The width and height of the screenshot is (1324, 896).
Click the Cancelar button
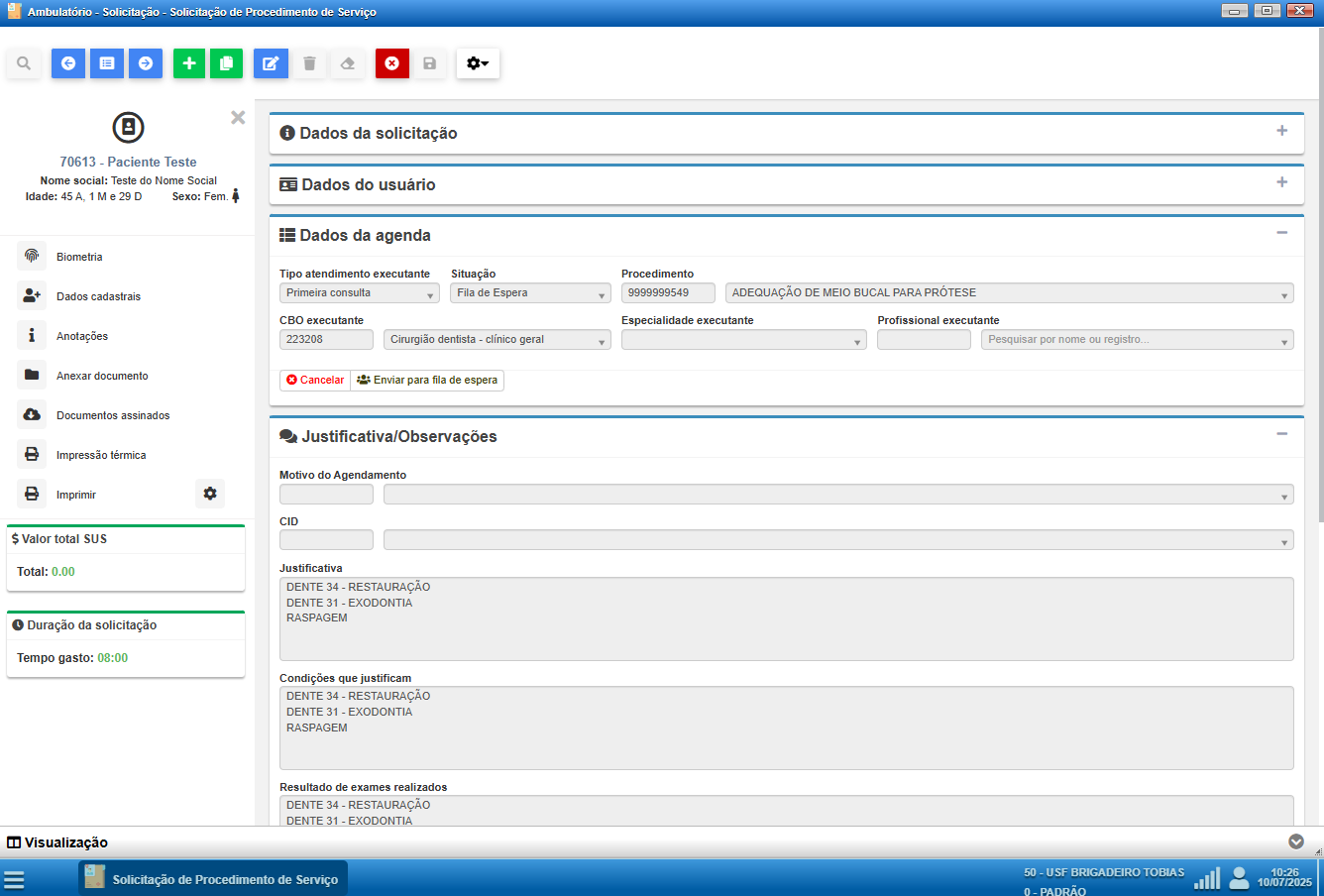click(x=315, y=381)
